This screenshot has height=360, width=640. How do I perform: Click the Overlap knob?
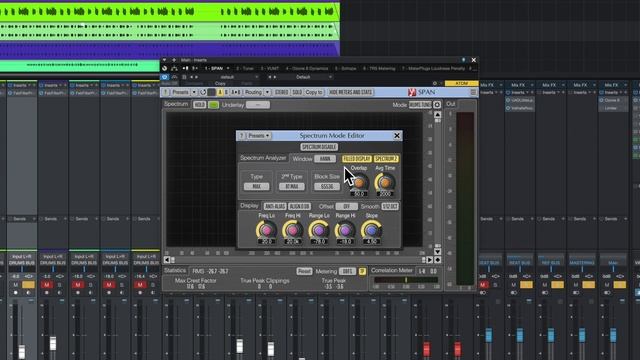359,183
